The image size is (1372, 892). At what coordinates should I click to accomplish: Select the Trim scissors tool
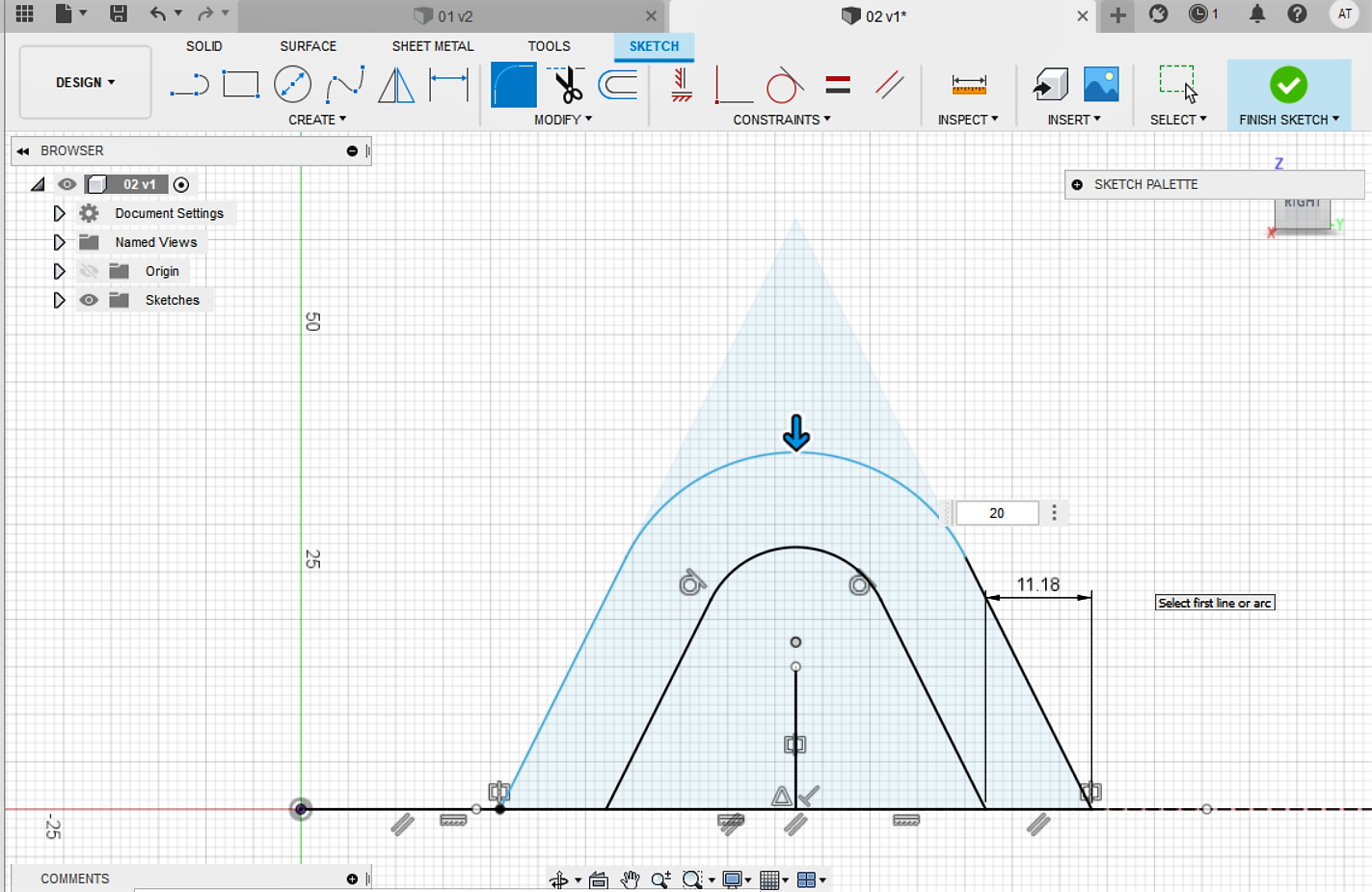tap(567, 85)
